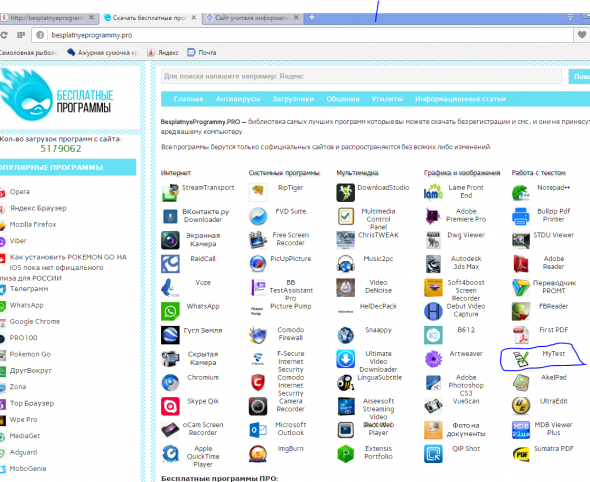Open the Sumatra PDF icon
590x482 pixels.
pyautogui.click(x=521, y=454)
